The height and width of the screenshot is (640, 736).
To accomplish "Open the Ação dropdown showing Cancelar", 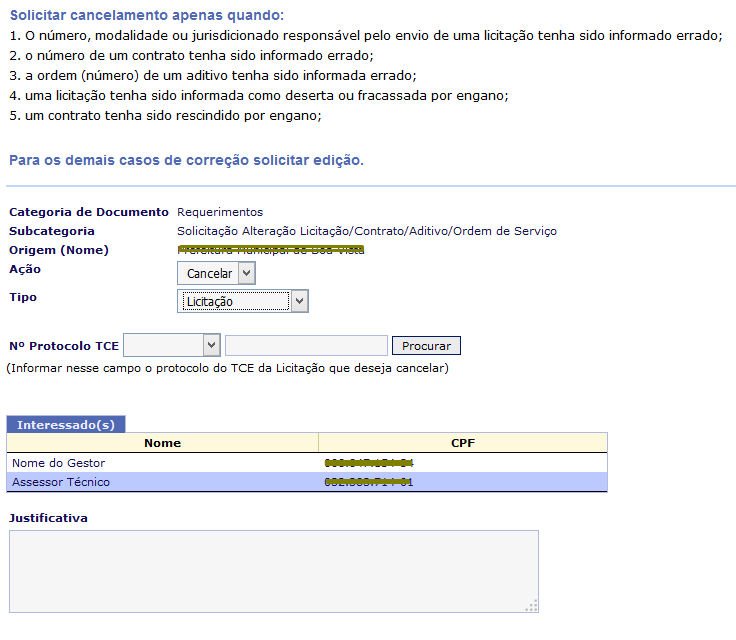I will (216, 273).
